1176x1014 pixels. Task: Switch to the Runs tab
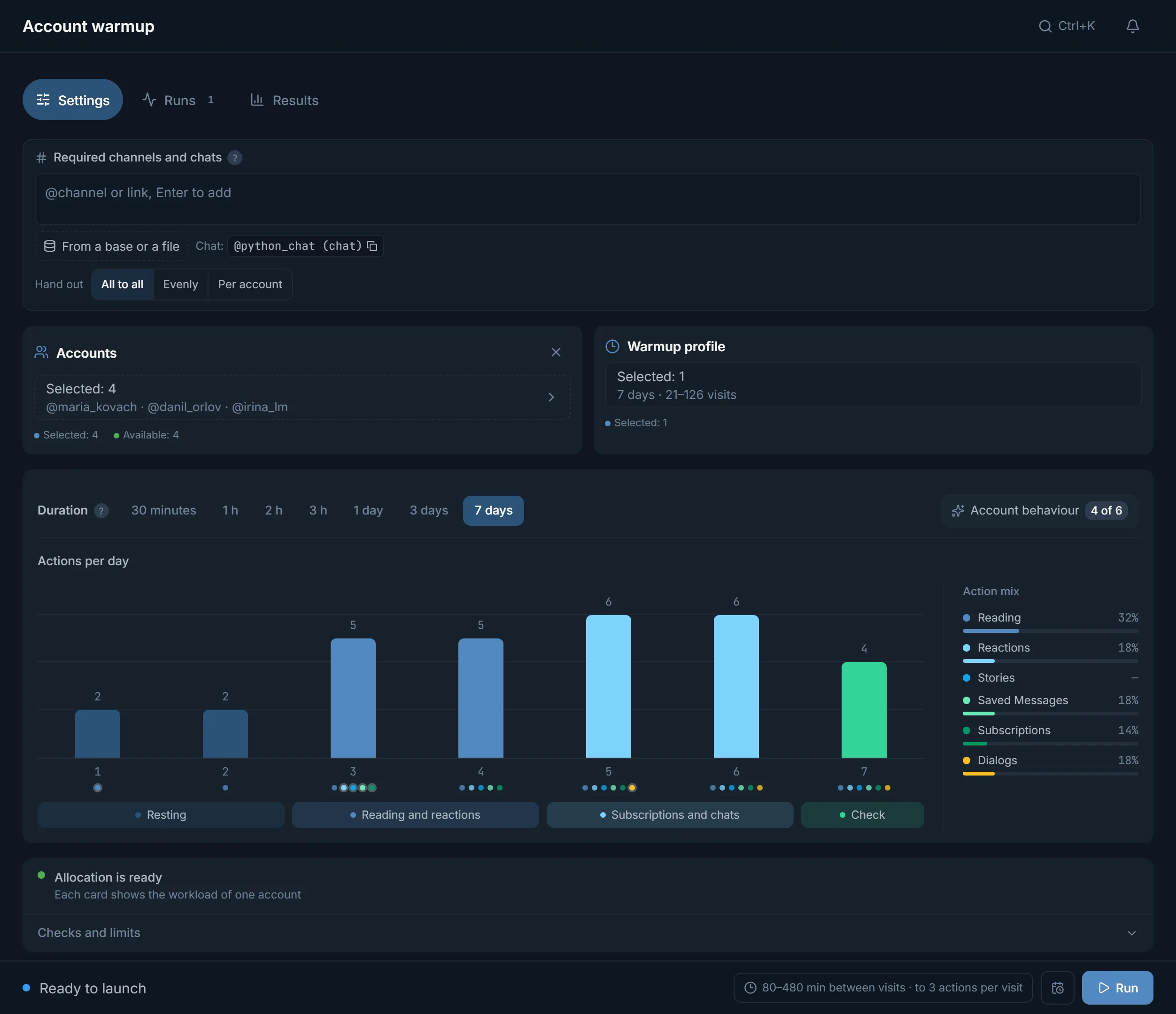pos(178,100)
